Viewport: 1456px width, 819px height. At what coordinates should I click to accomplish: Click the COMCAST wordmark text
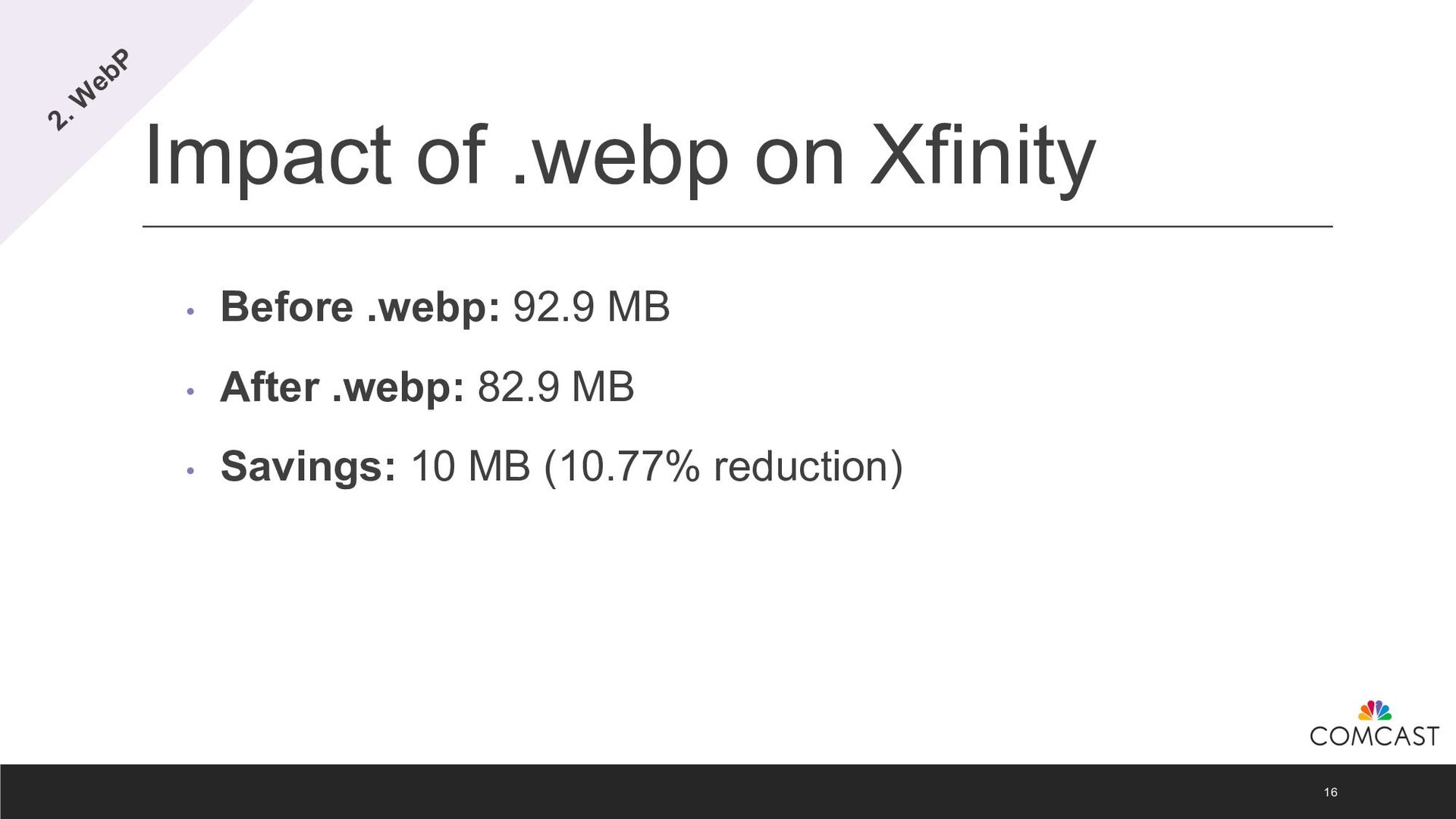(x=1374, y=736)
